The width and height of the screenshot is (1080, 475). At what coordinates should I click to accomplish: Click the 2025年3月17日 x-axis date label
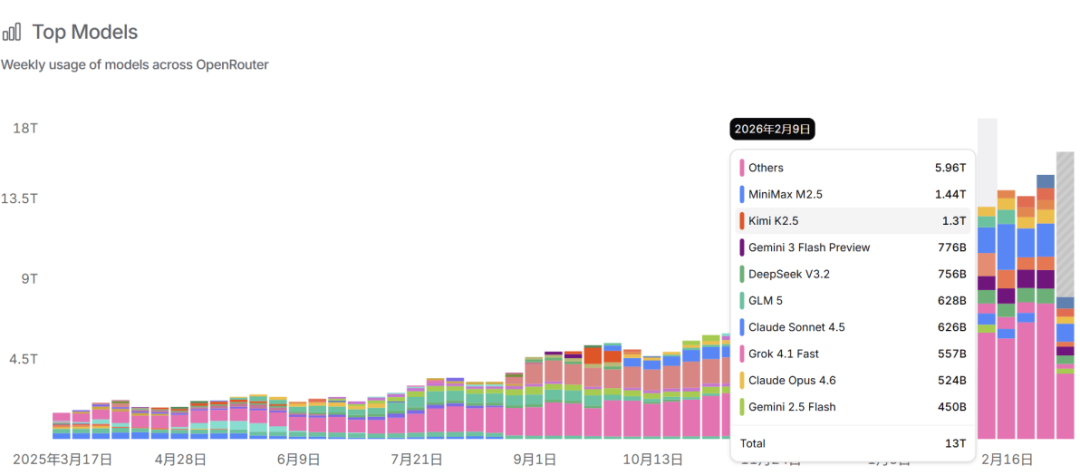coord(57,459)
